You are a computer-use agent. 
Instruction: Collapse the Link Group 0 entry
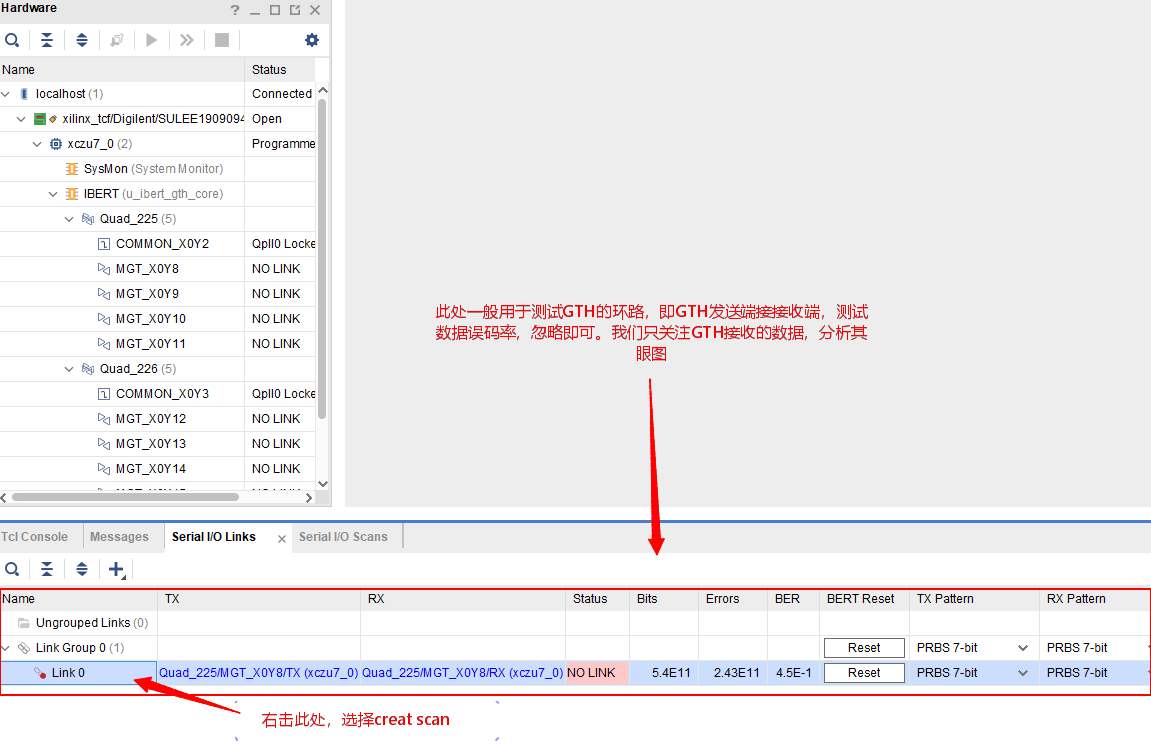[7, 647]
